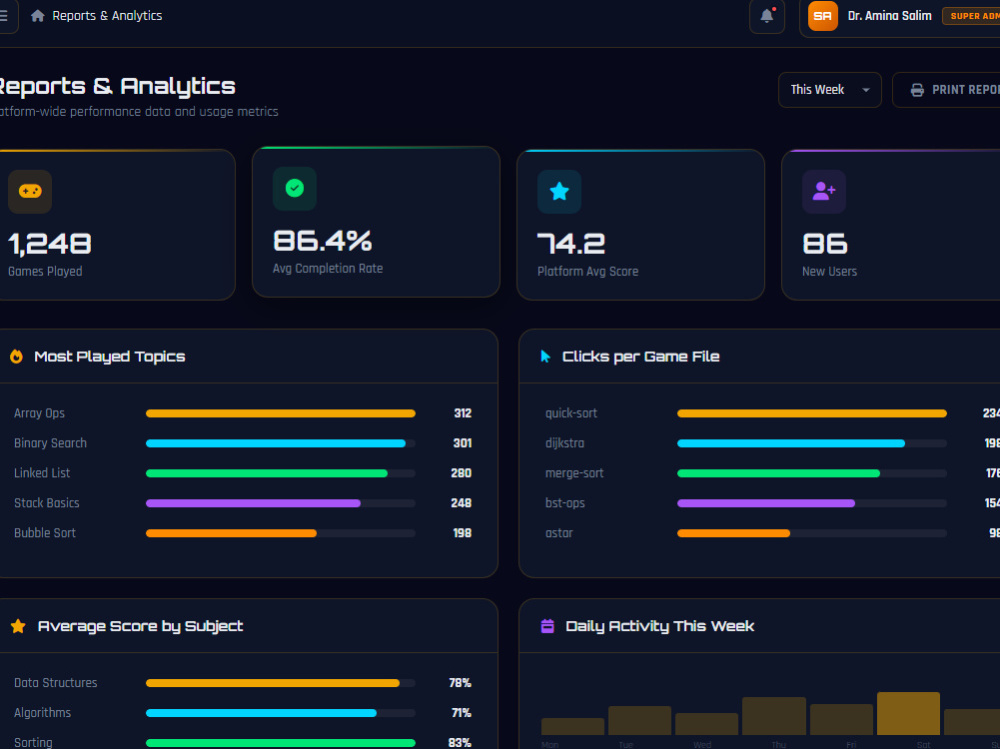Click the 312 count for Array Ops

tap(463, 413)
